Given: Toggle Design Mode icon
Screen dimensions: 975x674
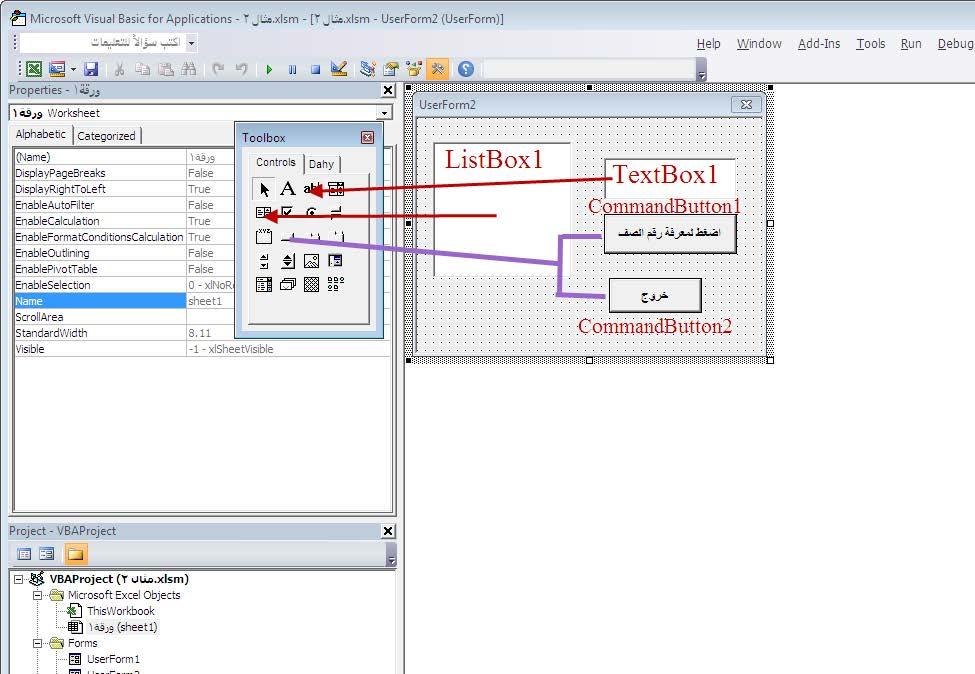Looking at the screenshot, I should point(339,69).
